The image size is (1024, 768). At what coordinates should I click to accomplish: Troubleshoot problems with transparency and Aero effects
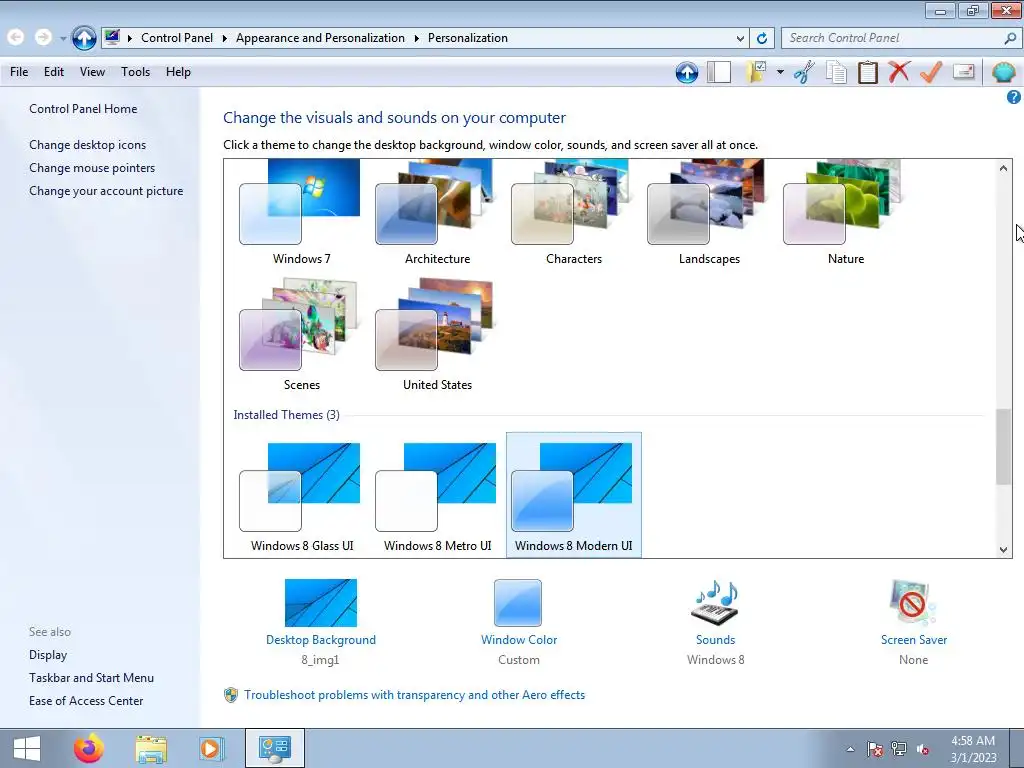[x=414, y=695]
